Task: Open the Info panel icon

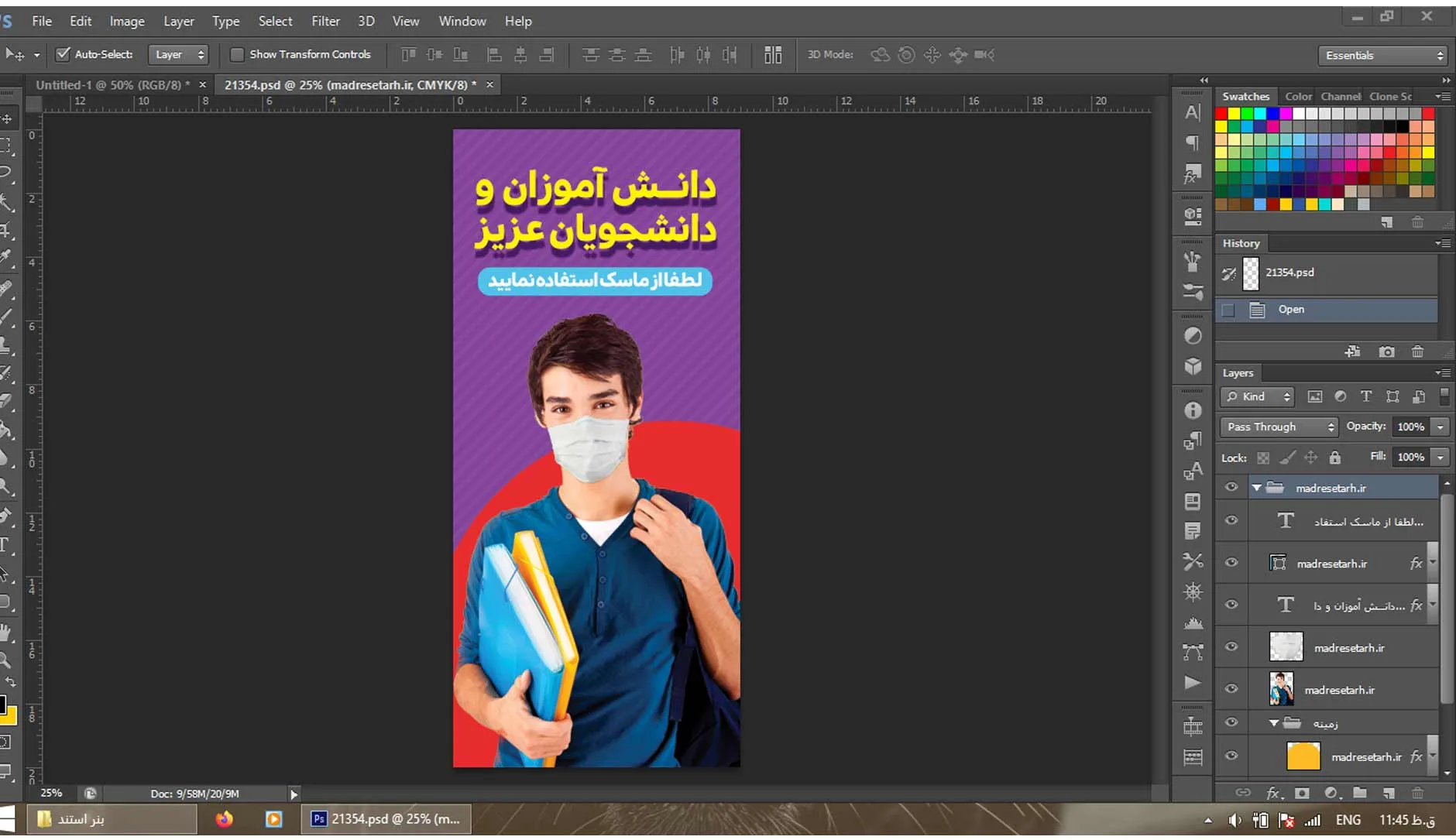Action: 1193,410
